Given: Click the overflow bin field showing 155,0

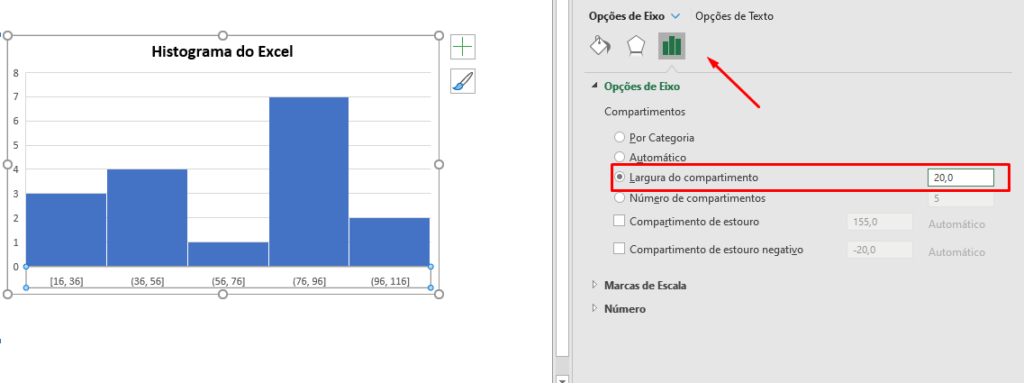Looking at the screenshot, I should [880, 222].
